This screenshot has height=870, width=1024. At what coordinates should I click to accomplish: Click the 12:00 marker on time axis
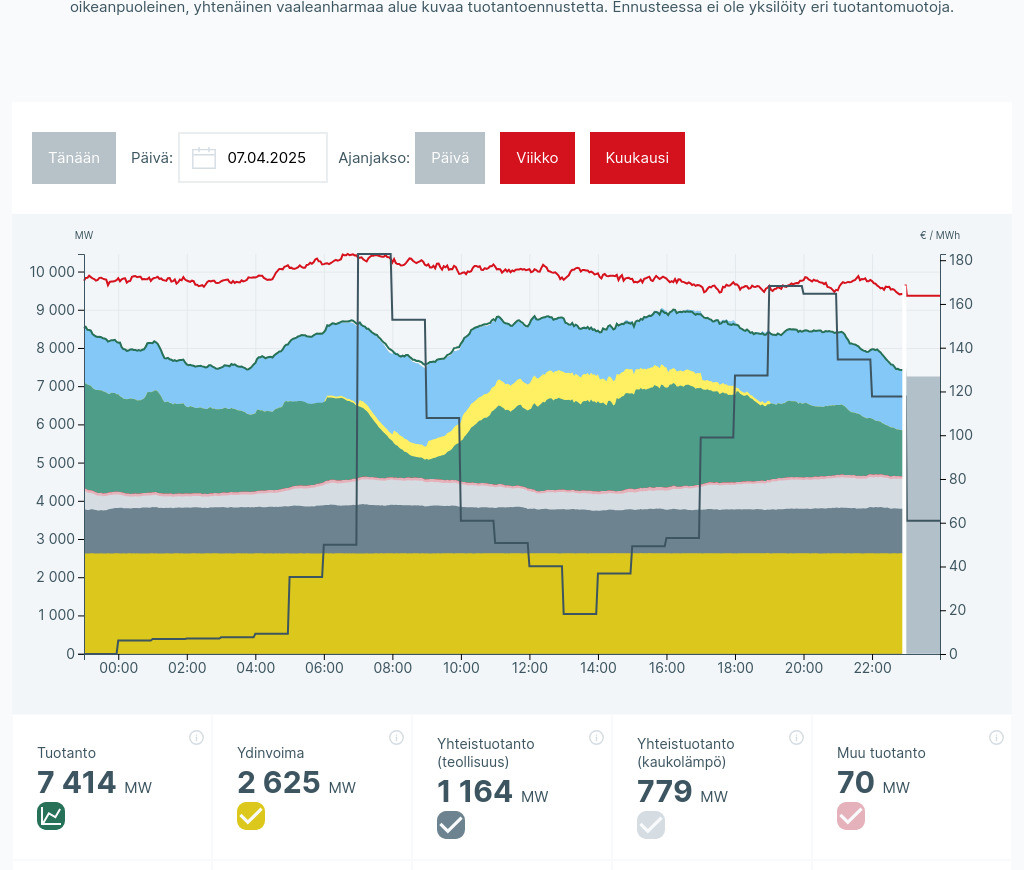(x=529, y=668)
